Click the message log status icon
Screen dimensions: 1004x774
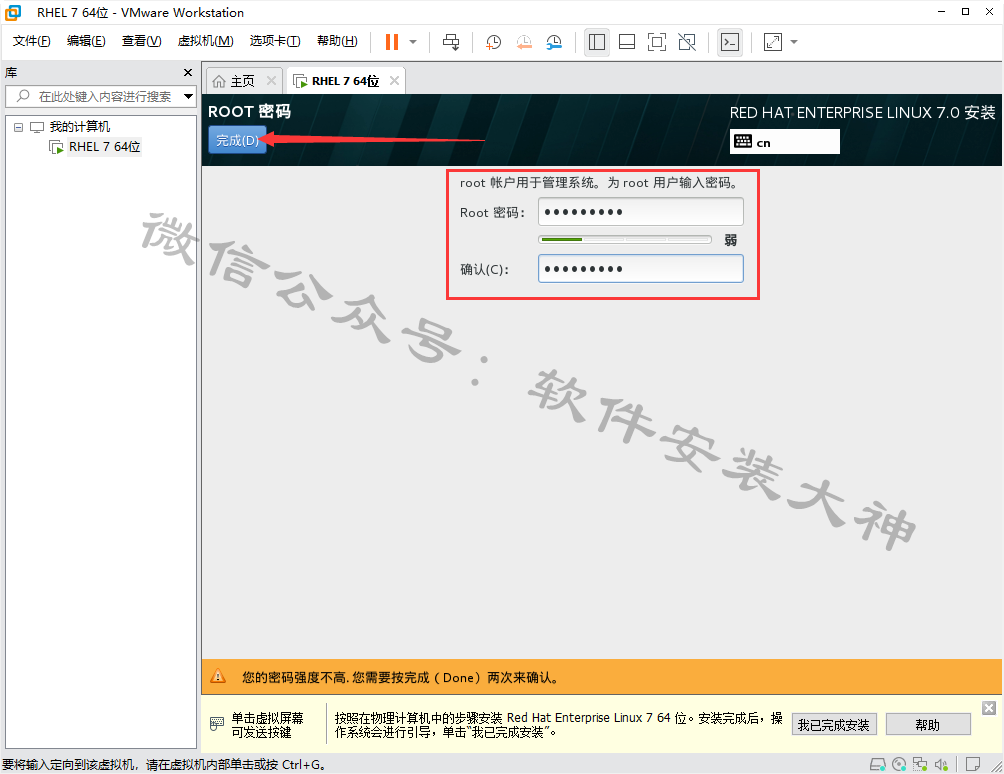(973, 764)
